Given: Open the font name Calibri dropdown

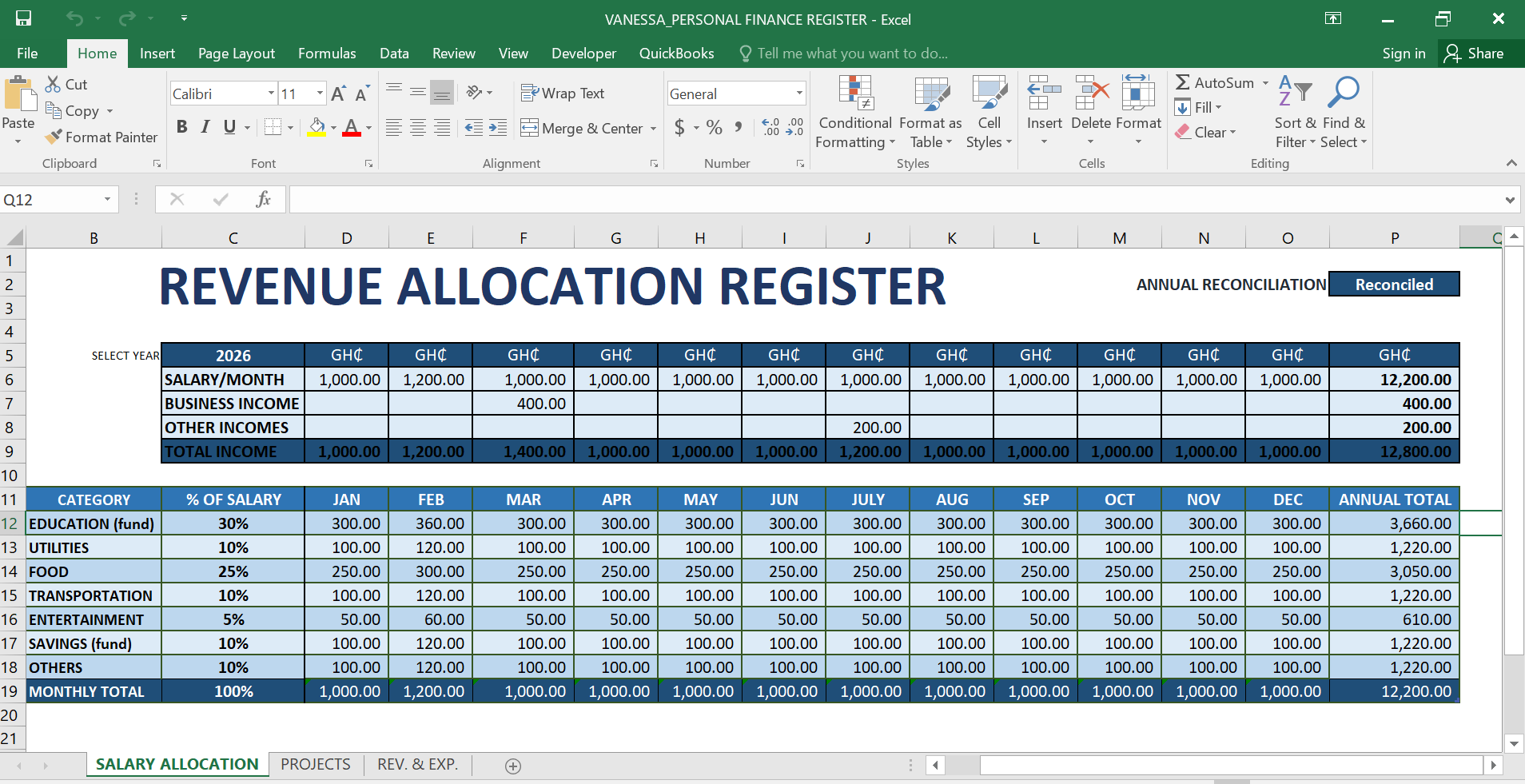Looking at the screenshot, I should [x=271, y=94].
